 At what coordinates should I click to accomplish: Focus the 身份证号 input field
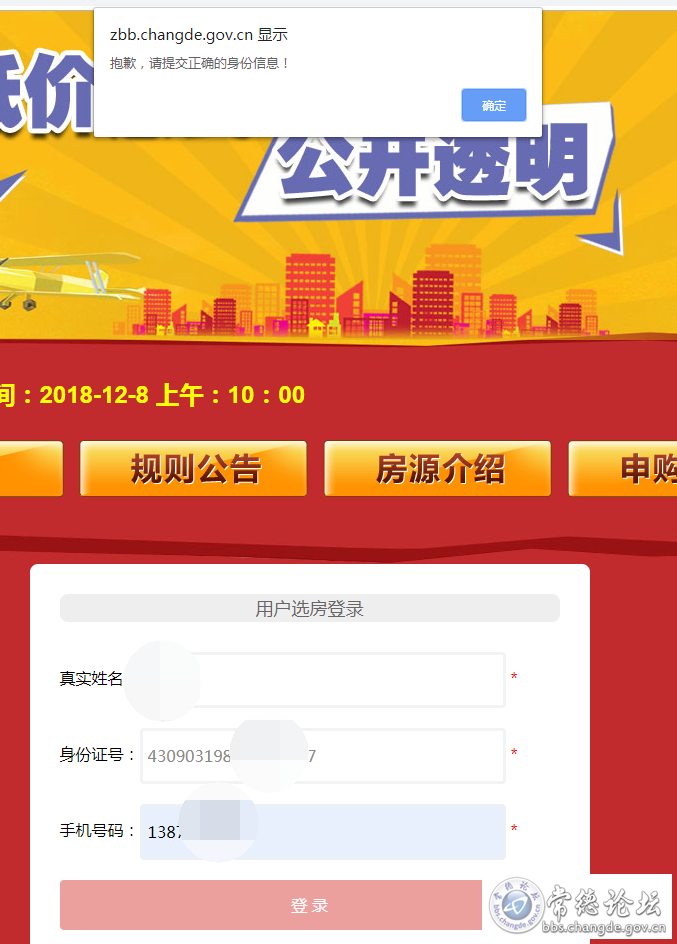[323, 756]
